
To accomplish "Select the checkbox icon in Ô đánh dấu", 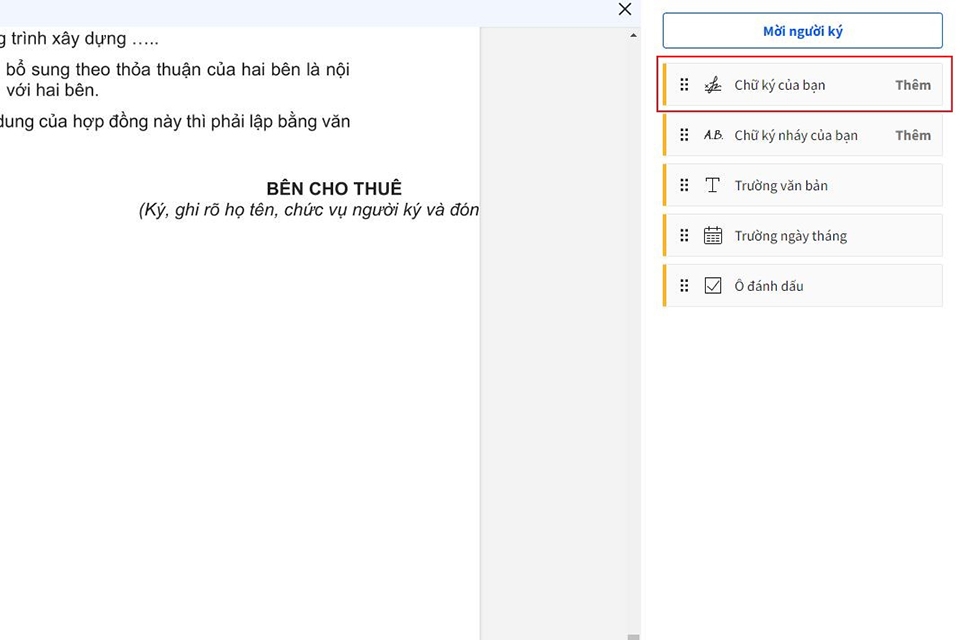I will coord(713,285).
